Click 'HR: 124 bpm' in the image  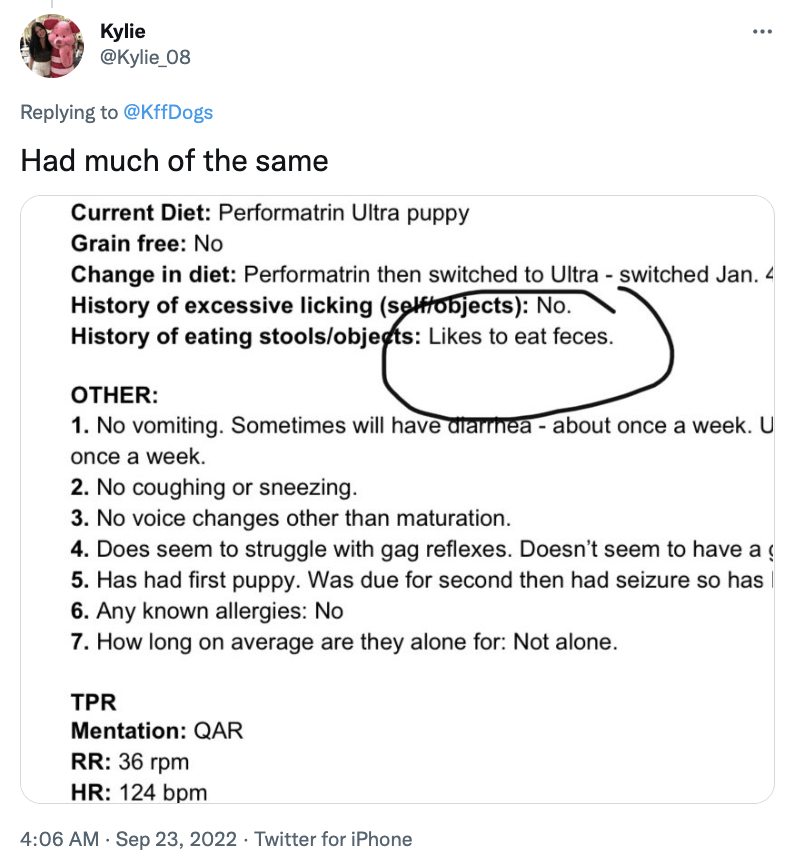pyautogui.click(x=139, y=792)
